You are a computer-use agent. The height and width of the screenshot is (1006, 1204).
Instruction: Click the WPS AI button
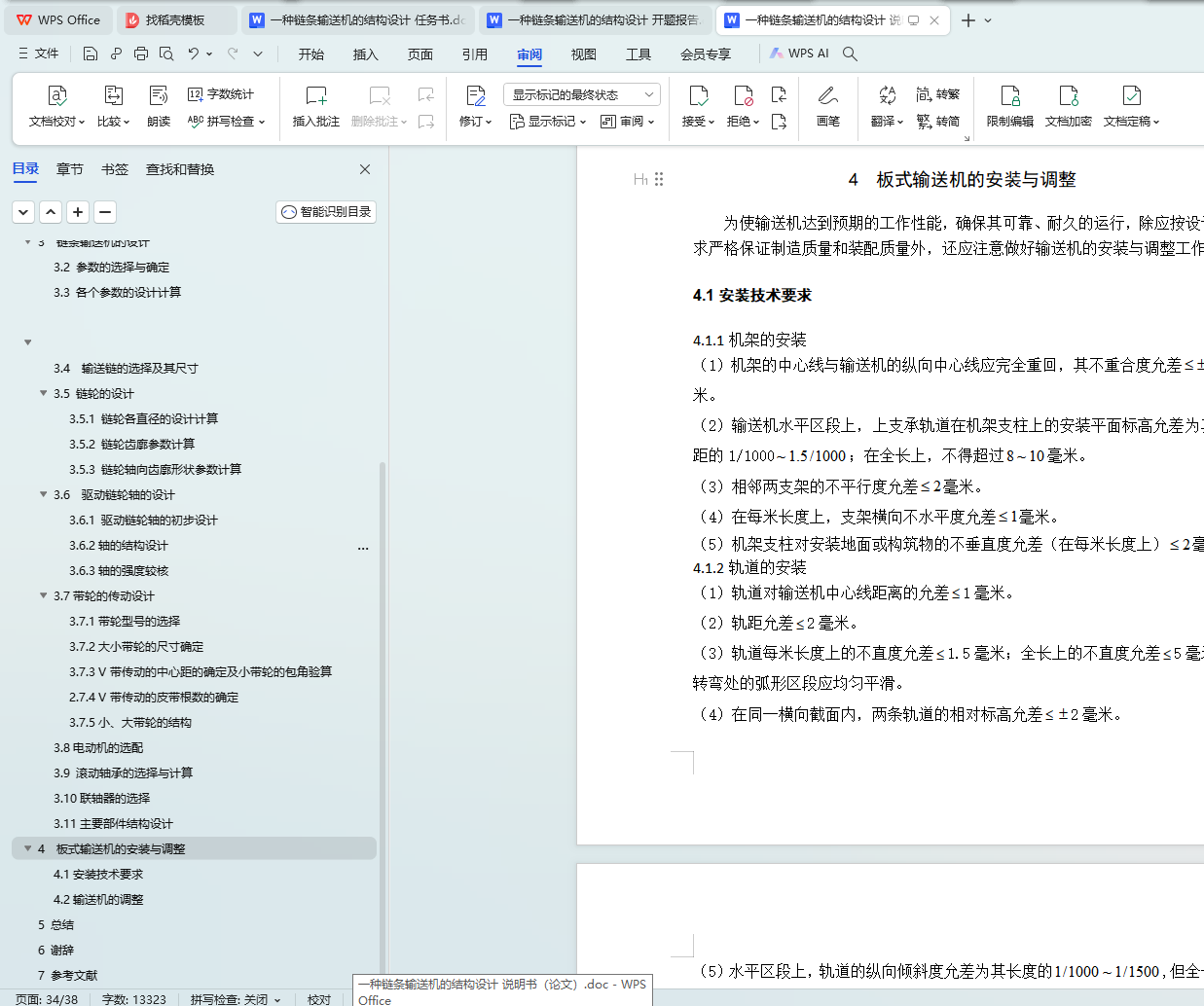[800, 54]
